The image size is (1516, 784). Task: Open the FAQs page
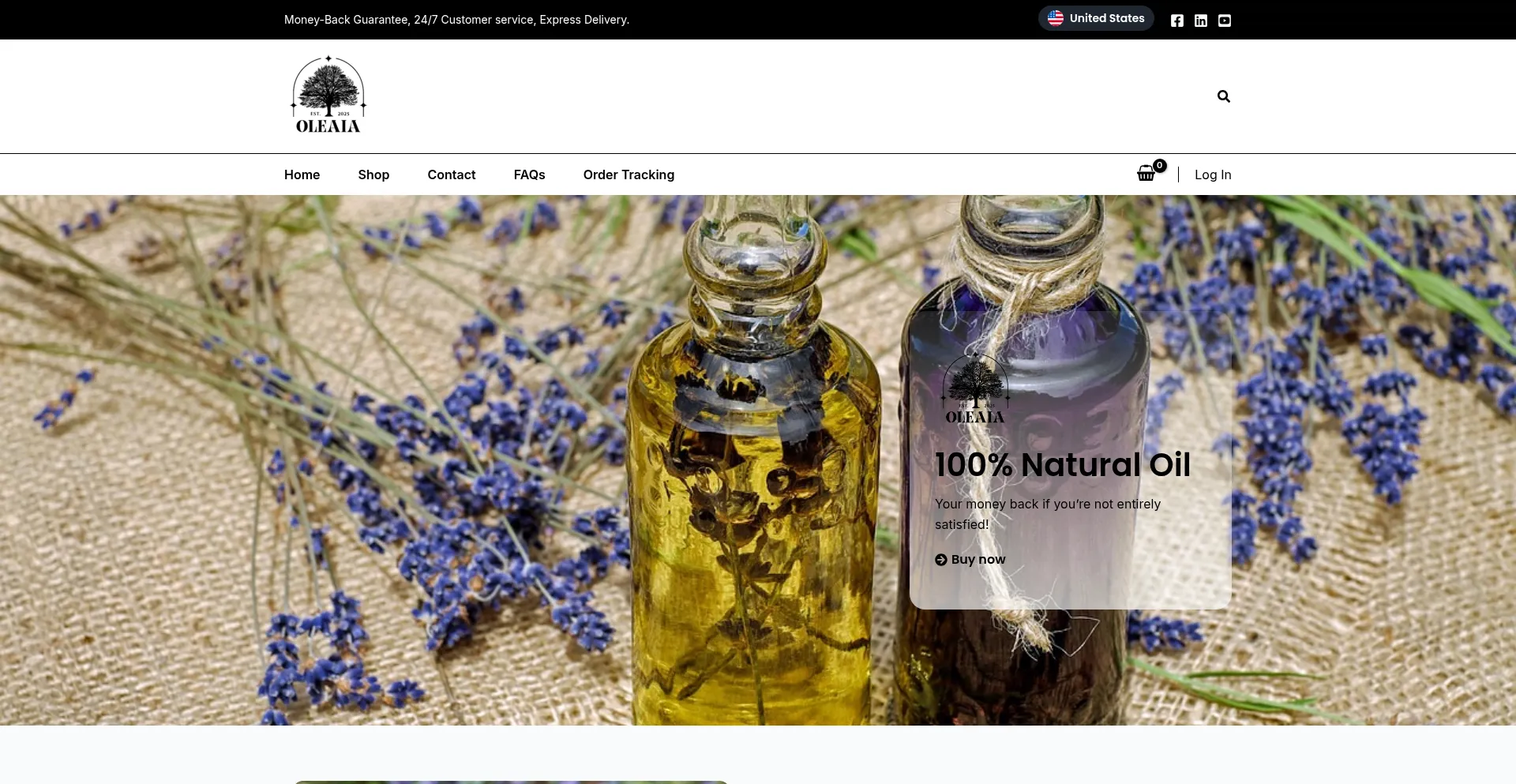[x=529, y=174]
